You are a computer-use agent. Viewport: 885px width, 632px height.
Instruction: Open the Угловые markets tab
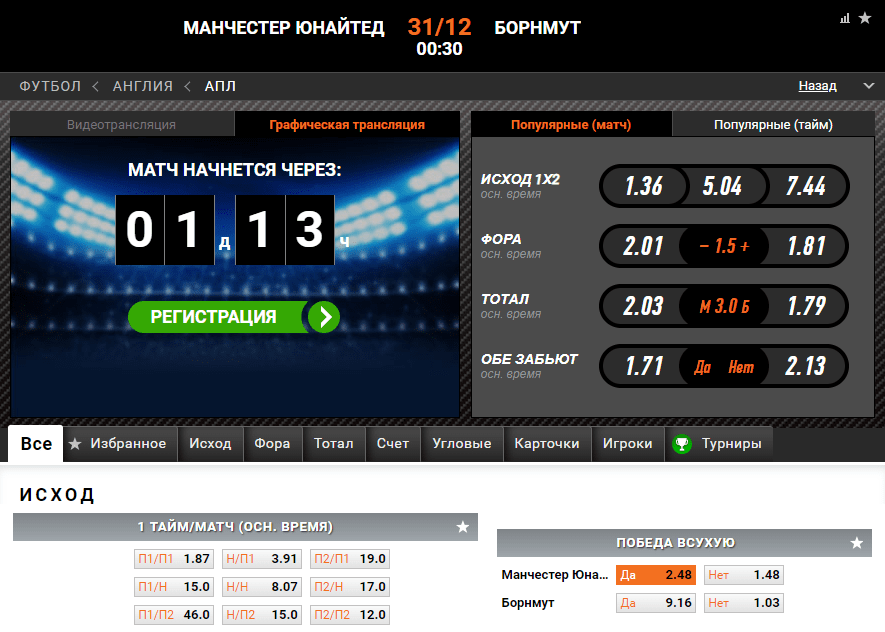462,444
